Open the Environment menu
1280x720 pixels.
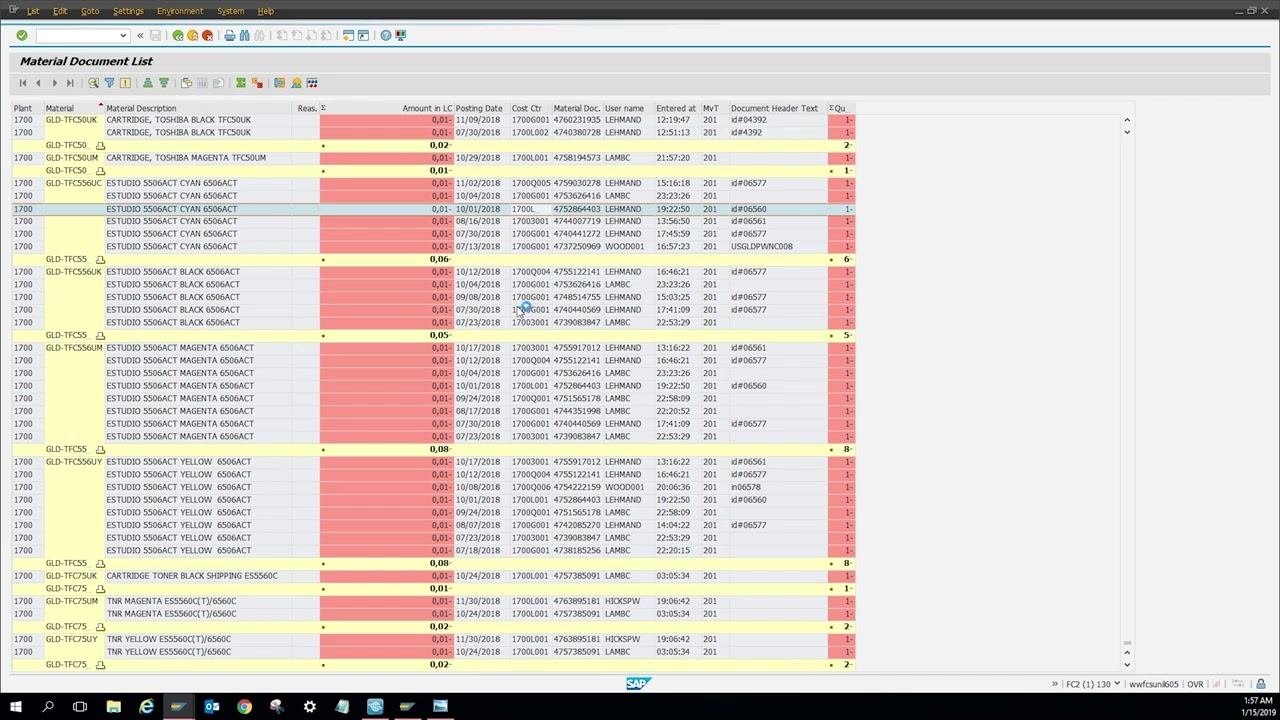pyautogui.click(x=180, y=11)
